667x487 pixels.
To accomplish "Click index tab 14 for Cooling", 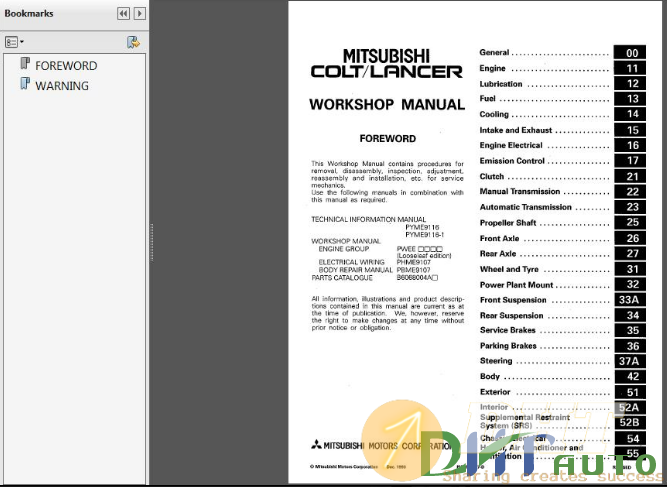I will (630, 114).
